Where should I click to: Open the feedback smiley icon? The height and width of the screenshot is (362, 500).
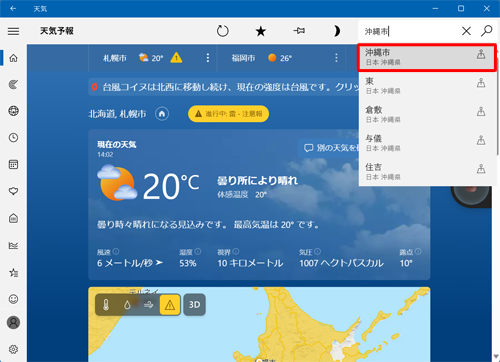coord(13,299)
